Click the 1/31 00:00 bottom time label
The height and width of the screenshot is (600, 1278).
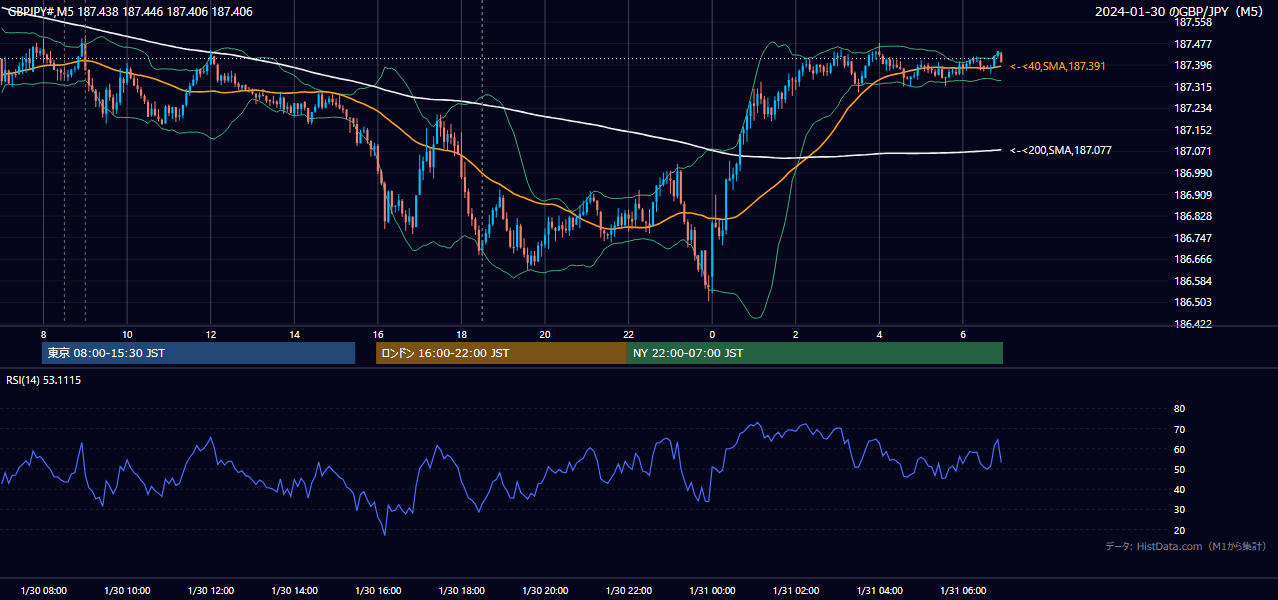(712, 591)
